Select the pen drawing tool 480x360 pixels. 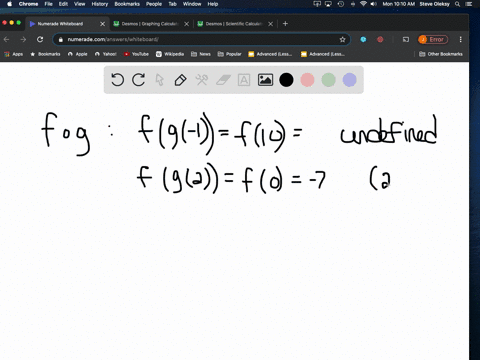coord(180,80)
